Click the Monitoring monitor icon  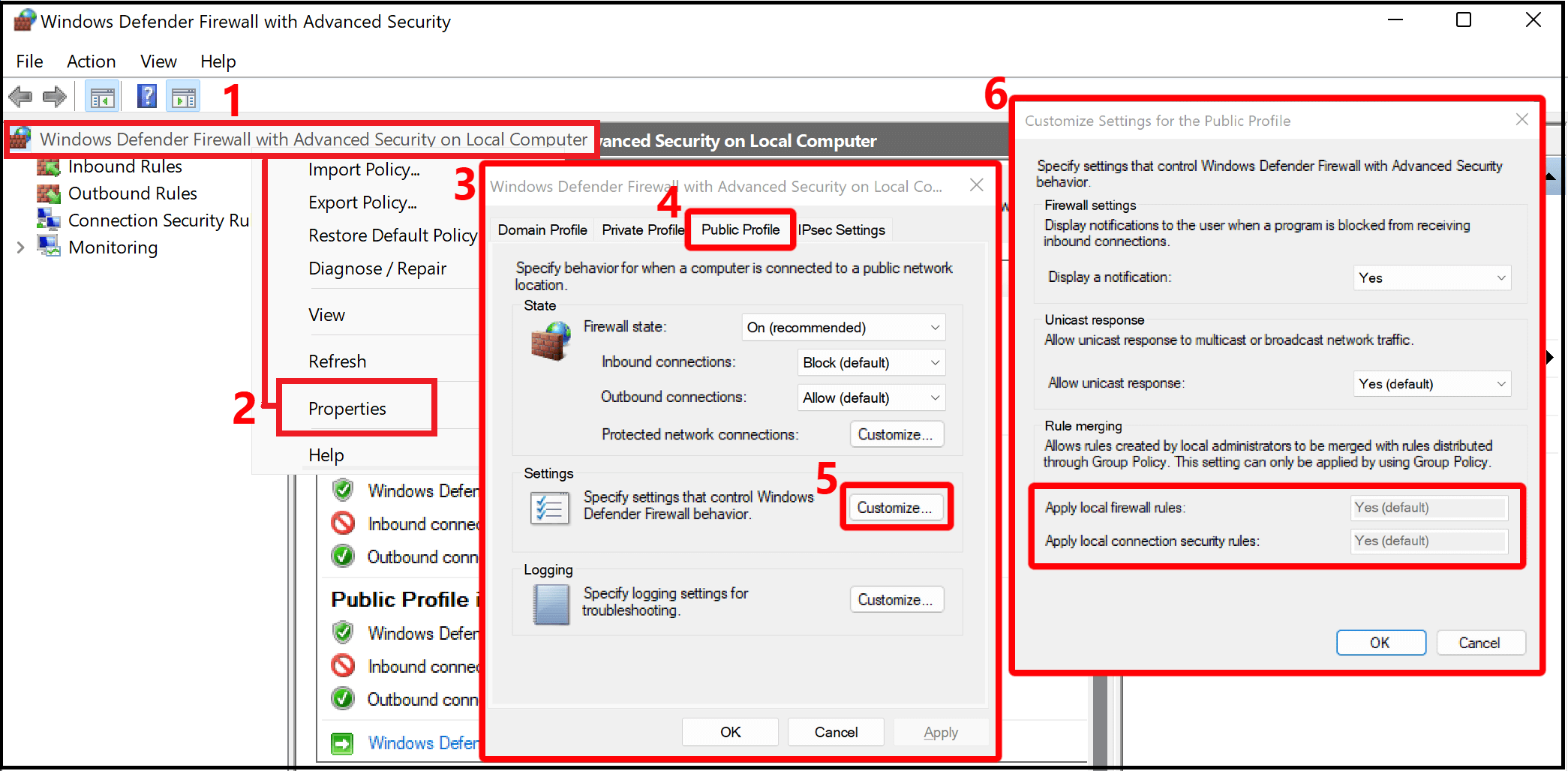click(x=48, y=247)
